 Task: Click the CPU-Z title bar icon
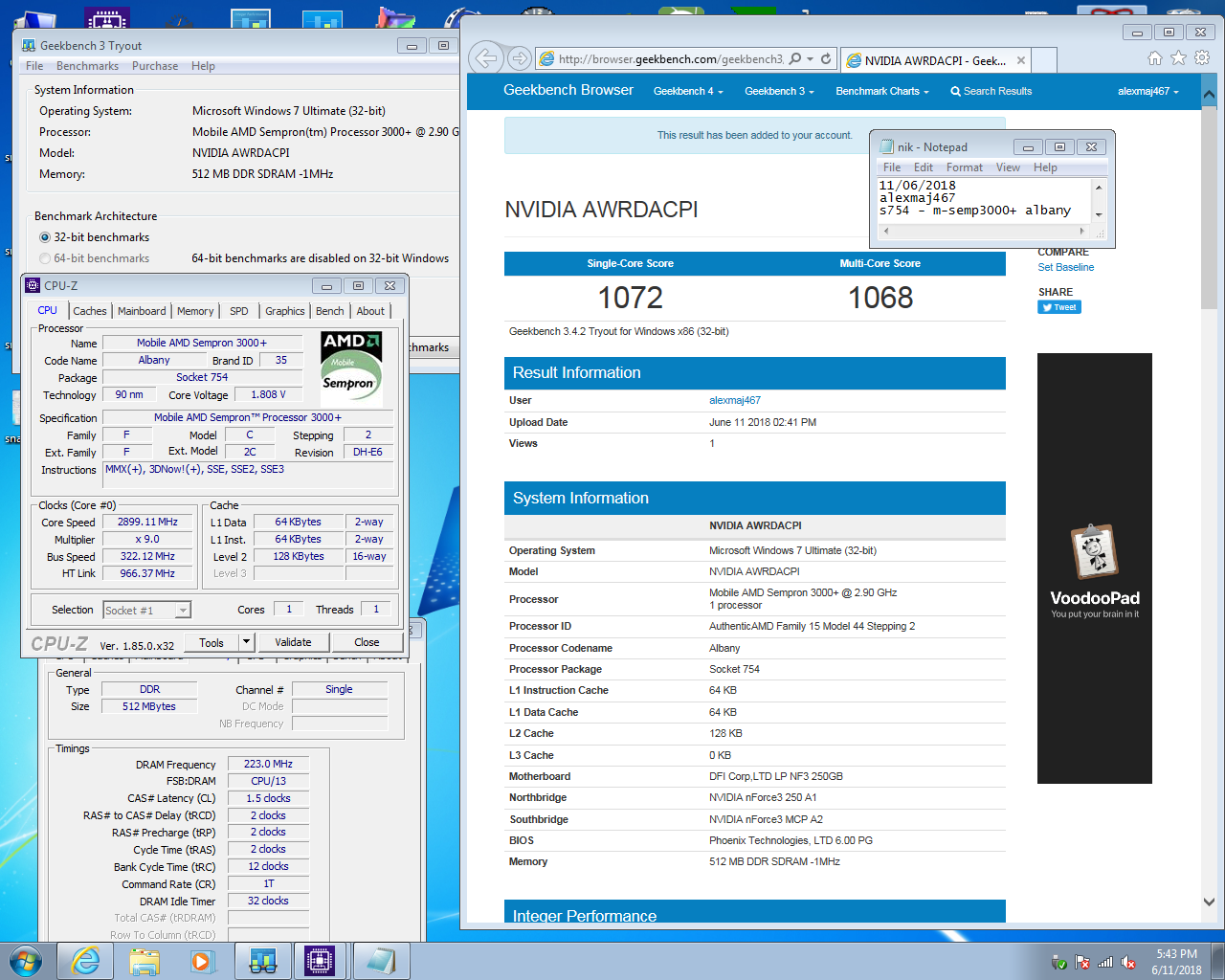pyautogui.click(x=33, y=285)
